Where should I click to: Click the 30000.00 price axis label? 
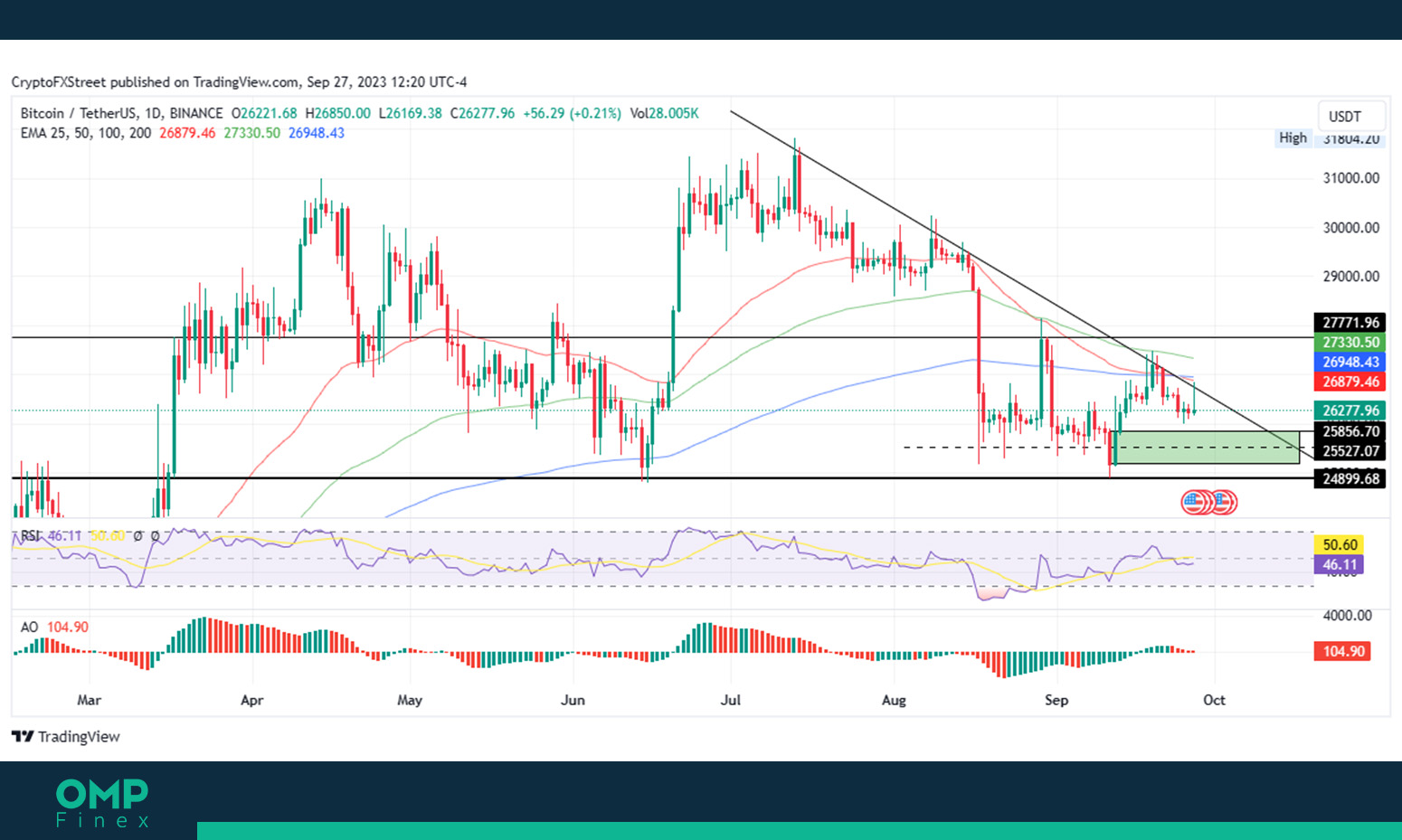(1351, 228)
